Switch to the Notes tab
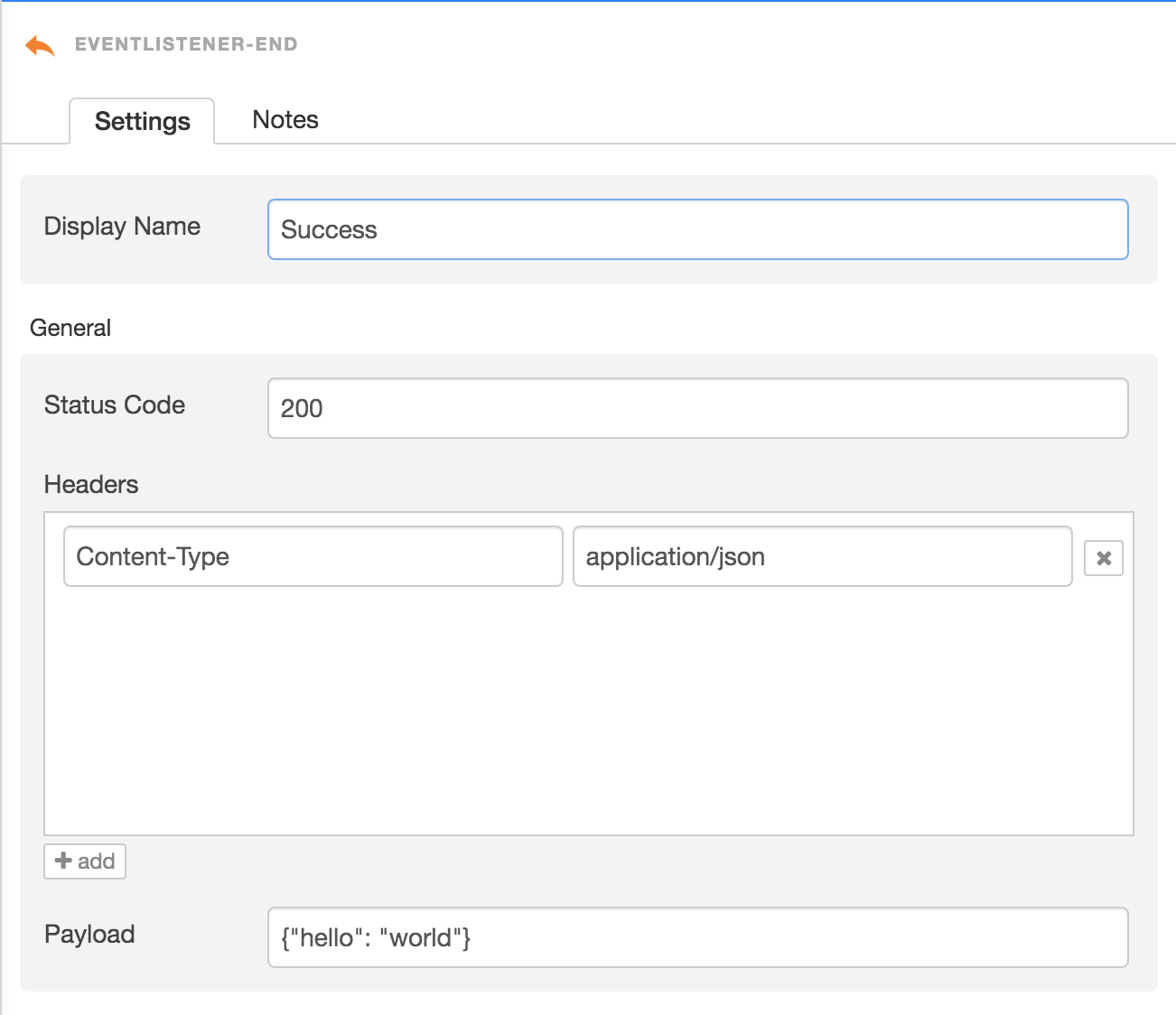1176x1015 pixels. (x=285, y=120)
